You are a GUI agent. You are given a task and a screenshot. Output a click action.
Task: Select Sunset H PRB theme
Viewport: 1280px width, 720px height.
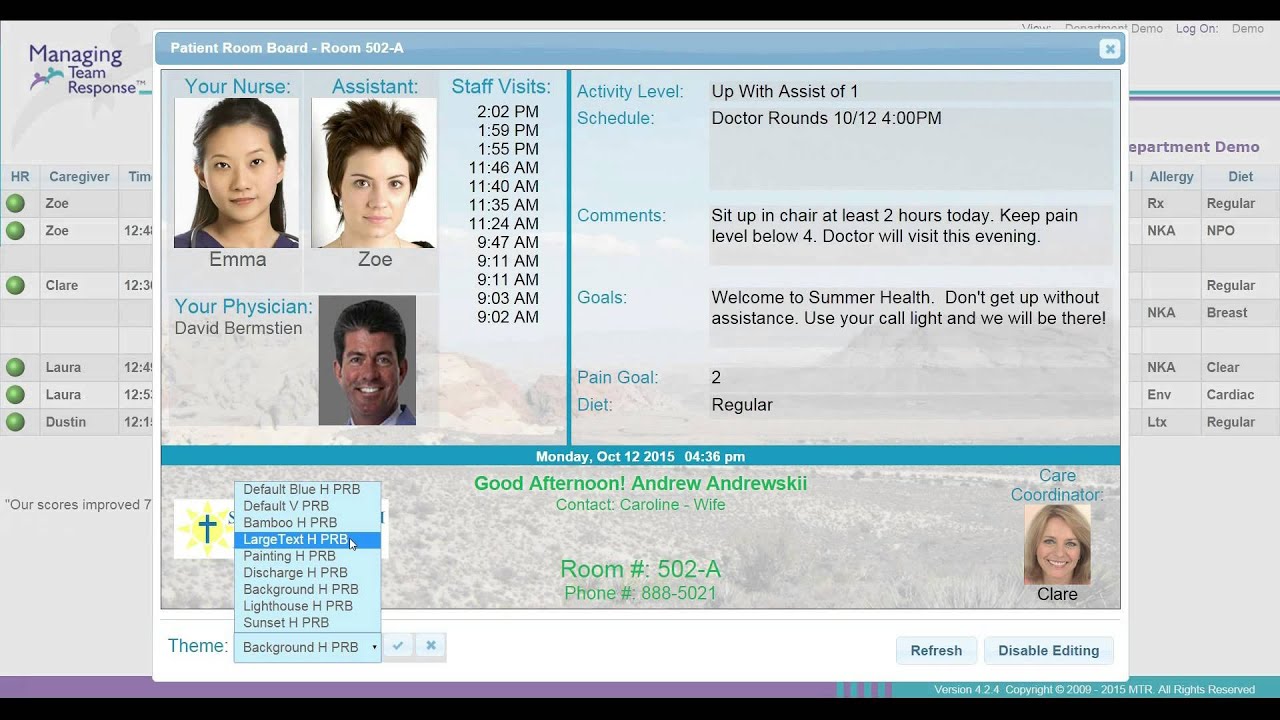coord(307,623)
